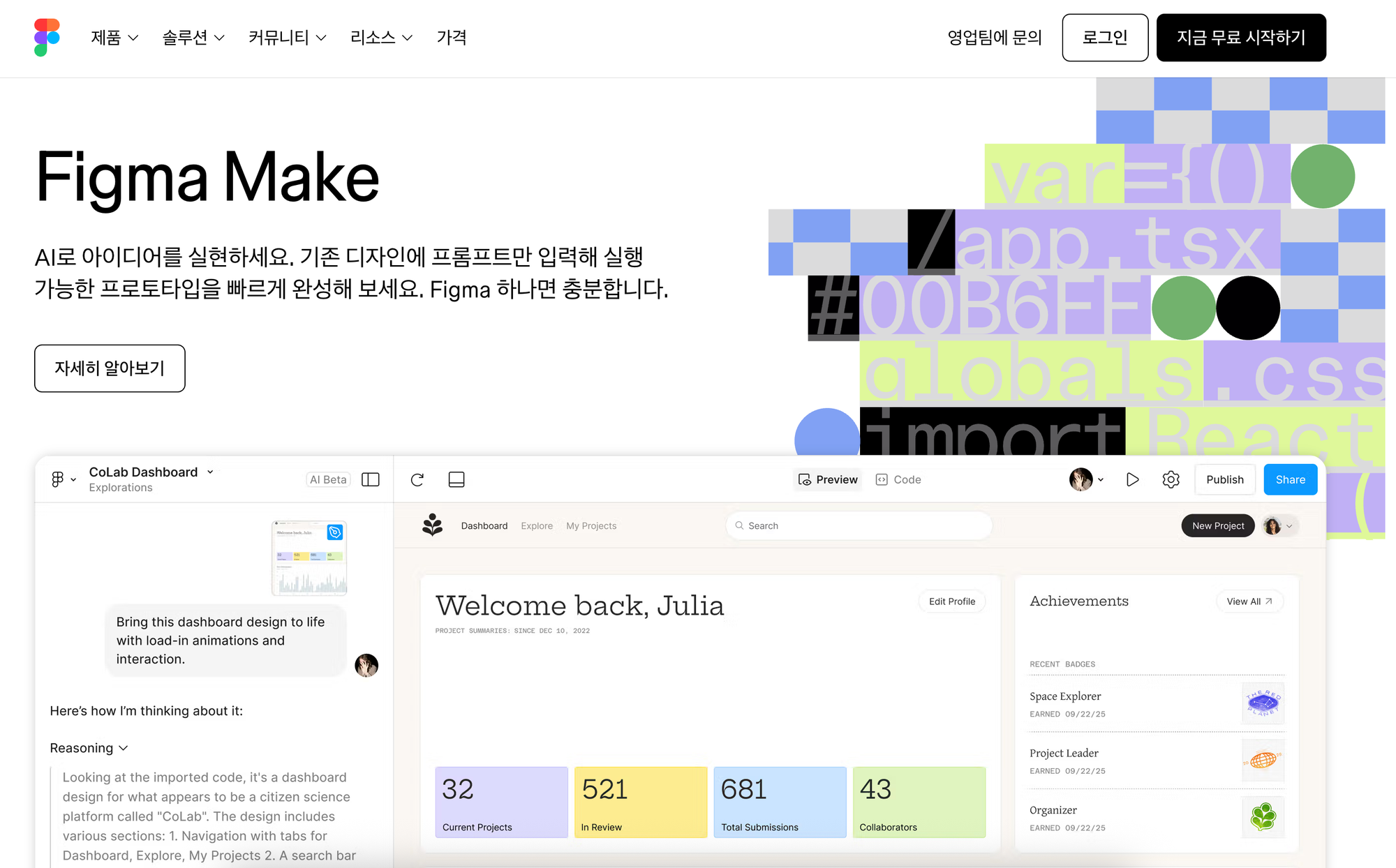Click the blue Share button
The height and width of the screenshot is (868, 1396).
1291,479
